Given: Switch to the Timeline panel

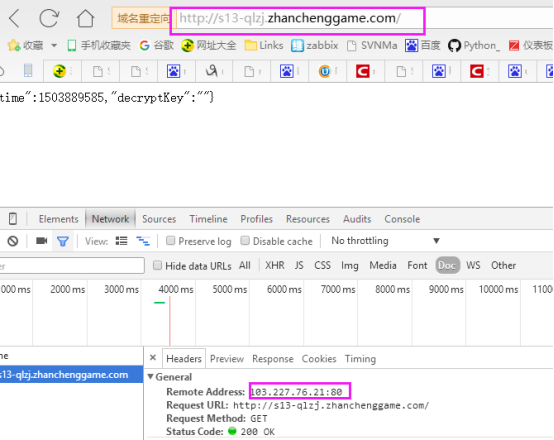Looking at the screenshot, I should (208, 219).
